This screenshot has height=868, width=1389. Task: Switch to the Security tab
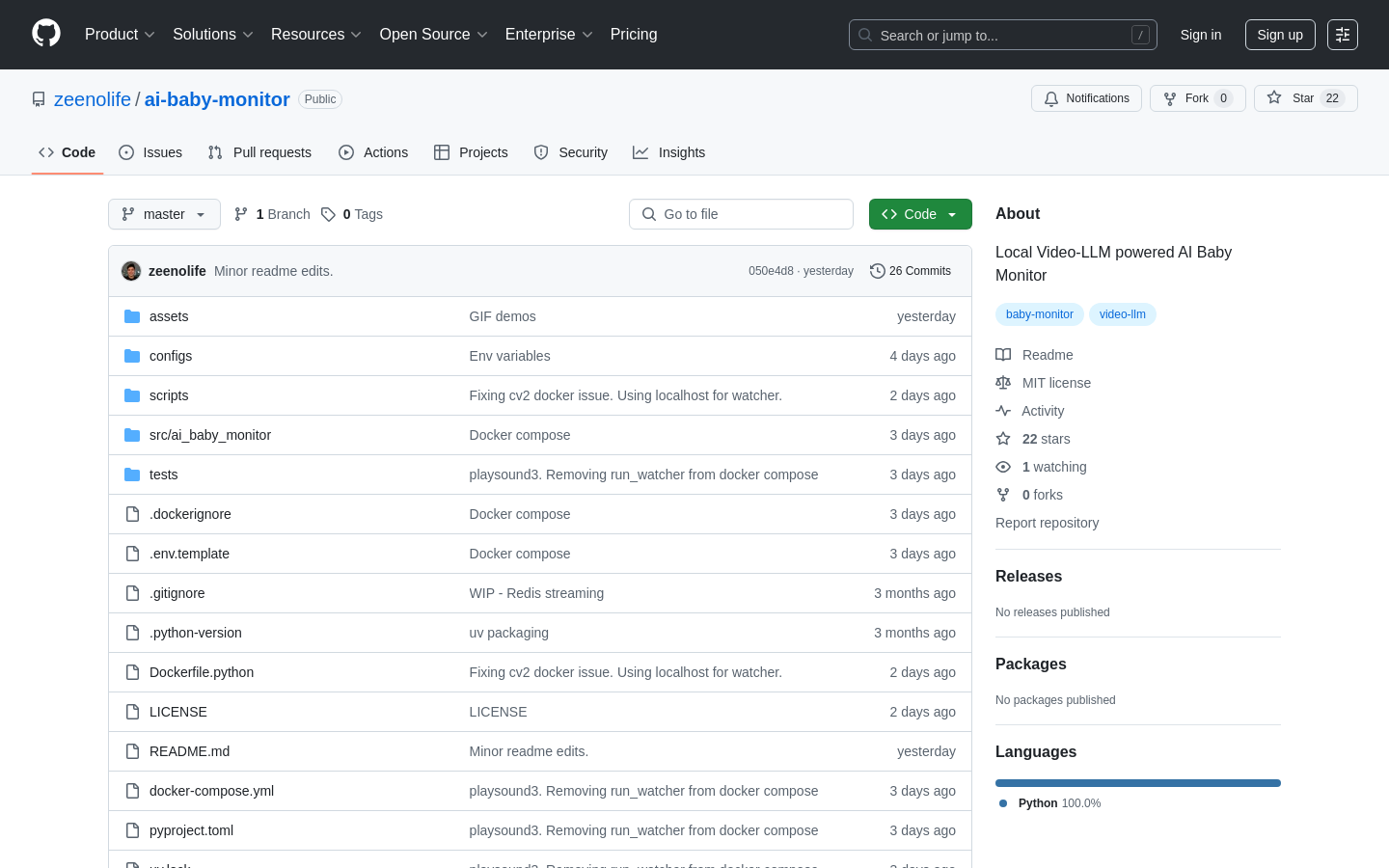tap(571, 152)
